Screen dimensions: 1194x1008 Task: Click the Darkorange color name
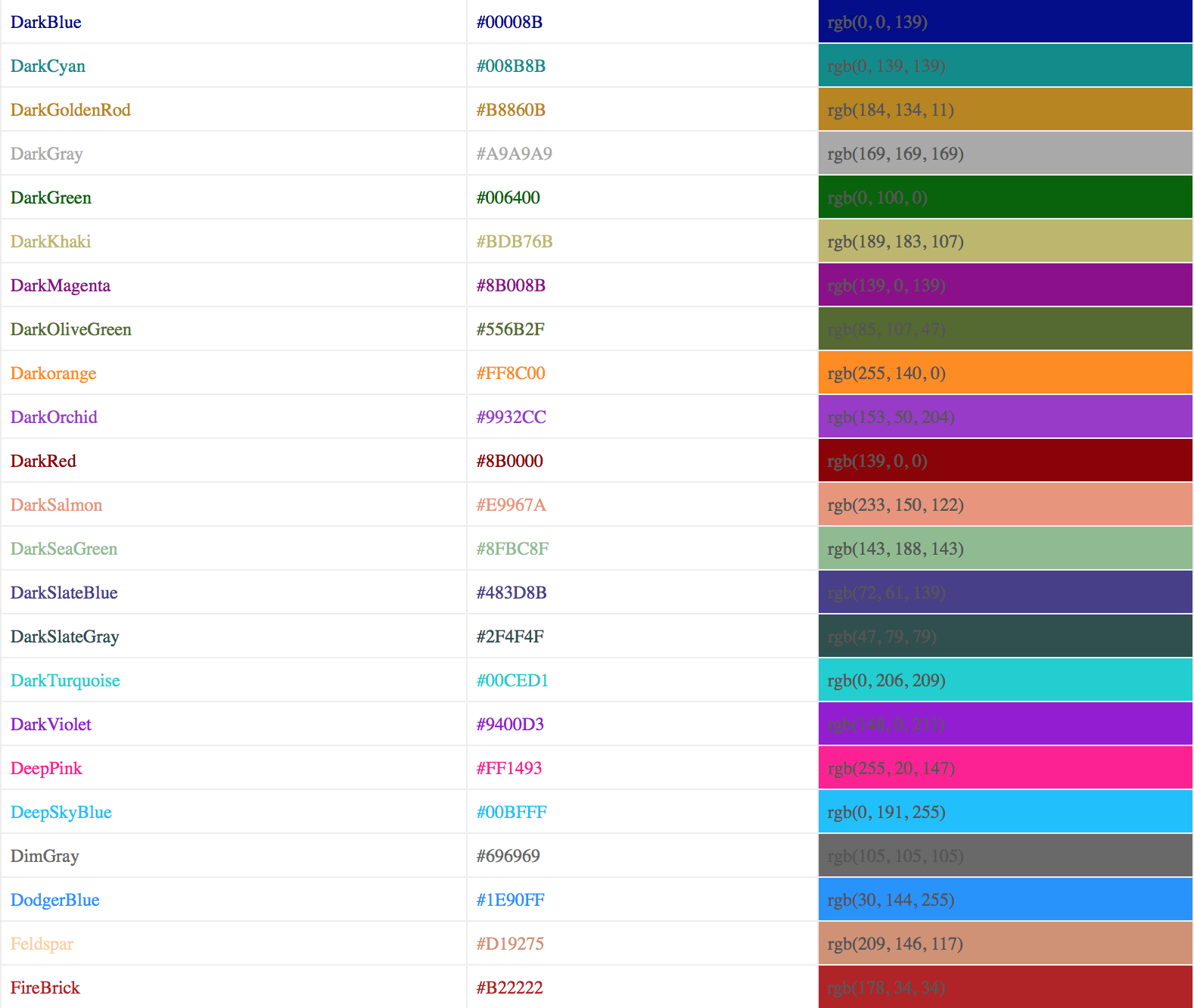[x=54, y=373]
